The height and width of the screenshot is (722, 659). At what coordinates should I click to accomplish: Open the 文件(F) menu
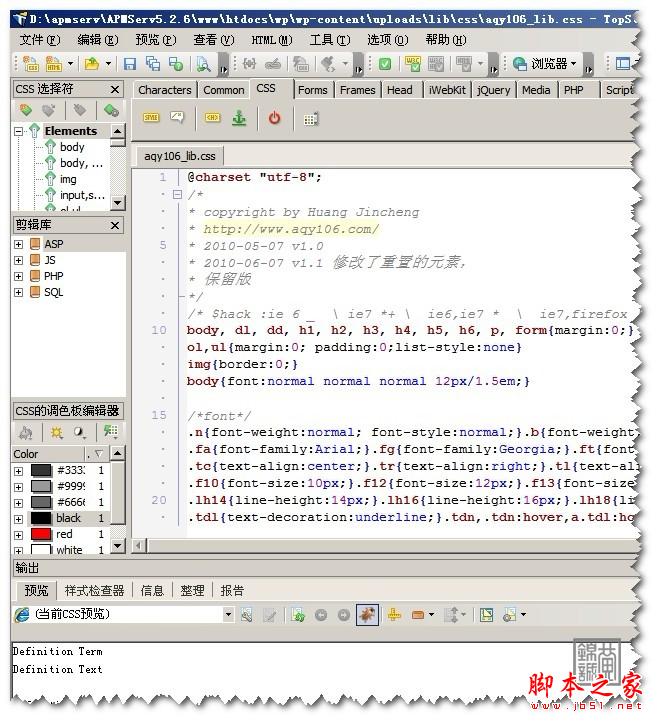click(40, 40)
